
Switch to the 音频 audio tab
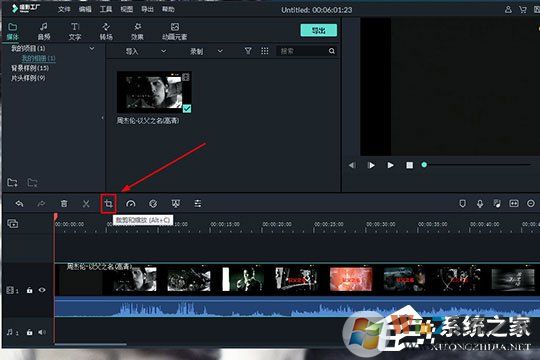point(44,31)
